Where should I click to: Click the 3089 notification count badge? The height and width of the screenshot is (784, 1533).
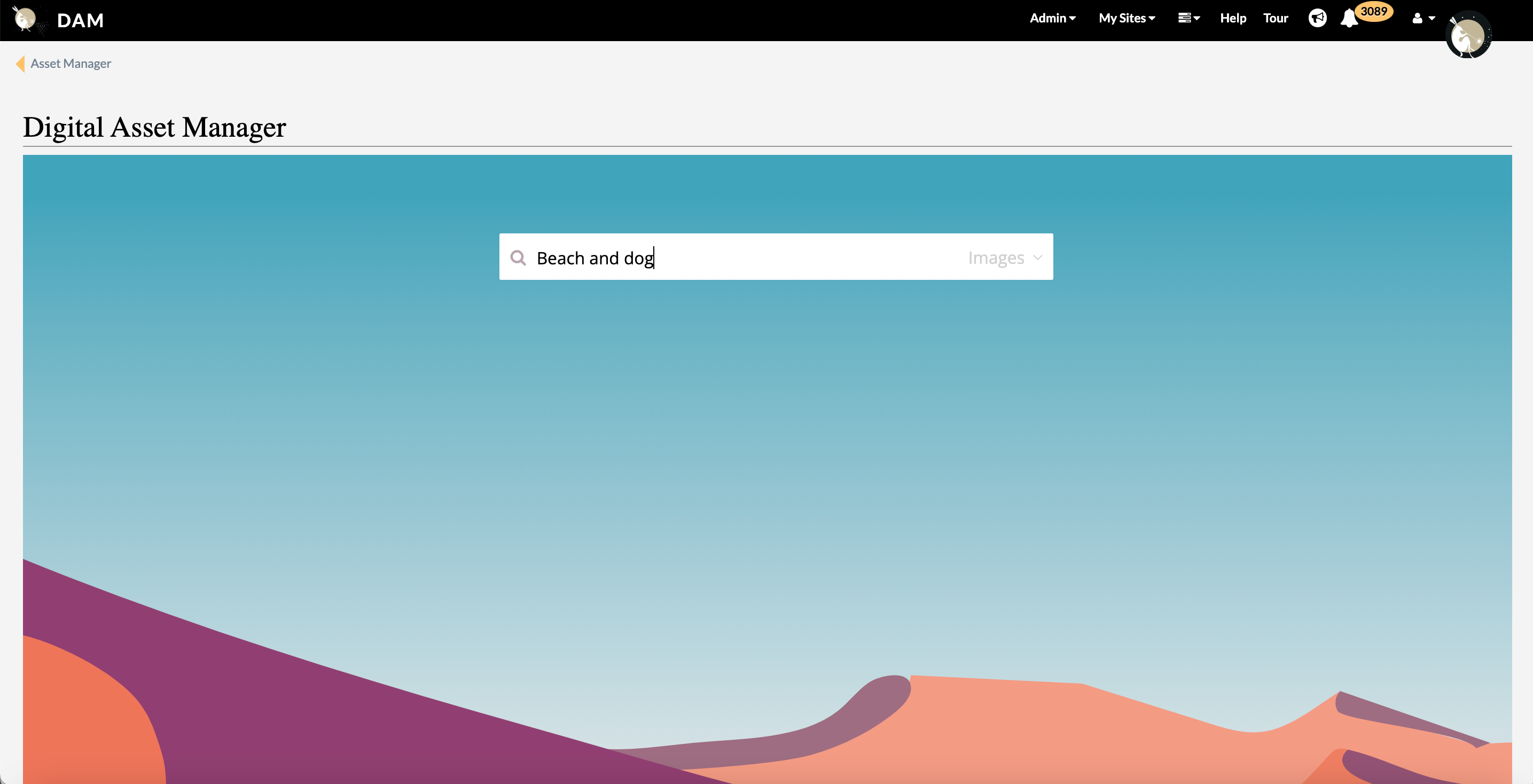click(1373, 11)
